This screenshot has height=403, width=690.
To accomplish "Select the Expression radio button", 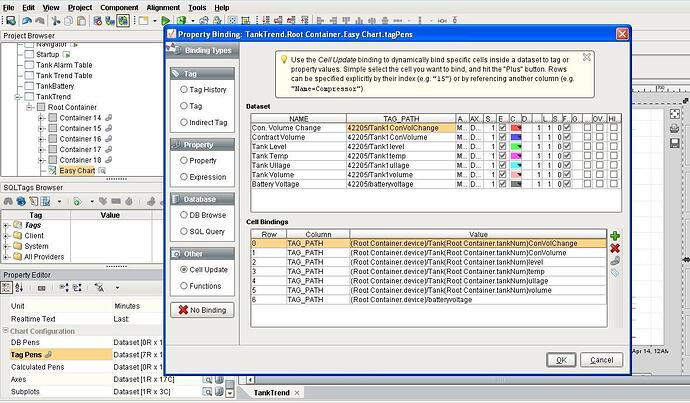I will [184, 177].
